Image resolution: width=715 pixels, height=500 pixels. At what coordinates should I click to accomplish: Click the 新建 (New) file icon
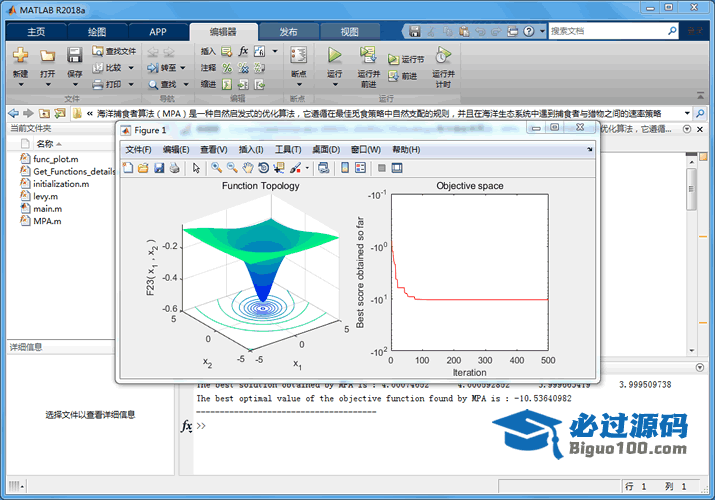(20, 56)
